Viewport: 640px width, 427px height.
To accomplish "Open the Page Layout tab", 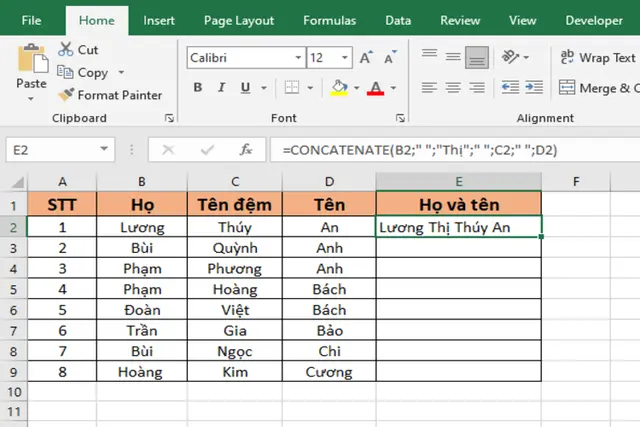I will click(239, 21).
